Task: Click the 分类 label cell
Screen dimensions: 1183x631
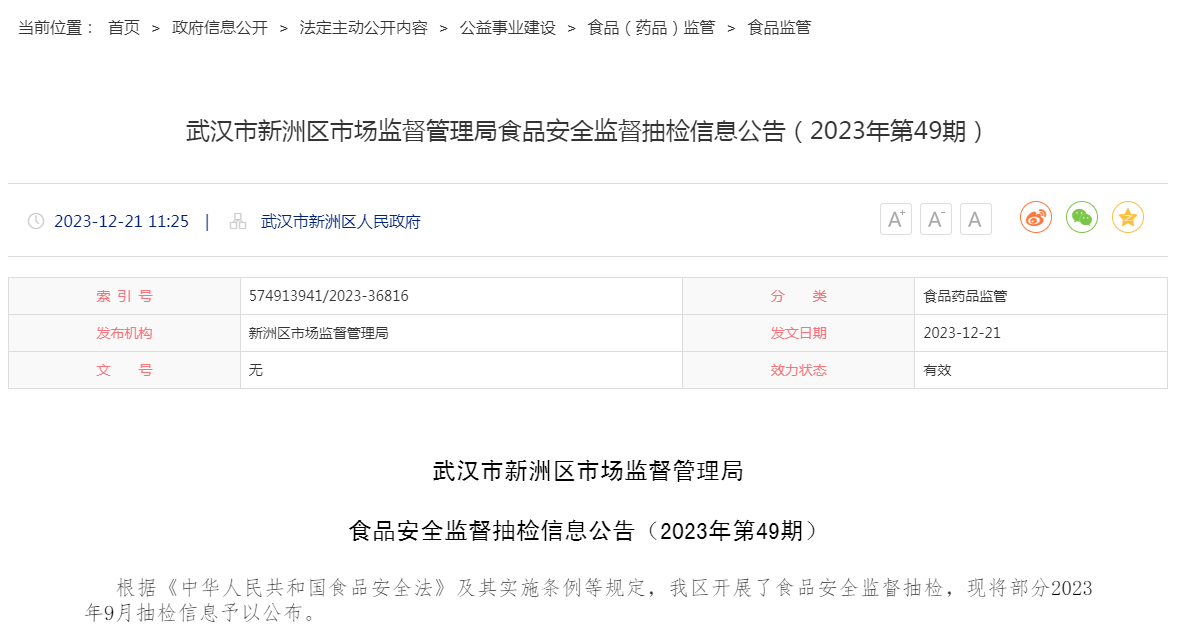Action: click(798, 296)
